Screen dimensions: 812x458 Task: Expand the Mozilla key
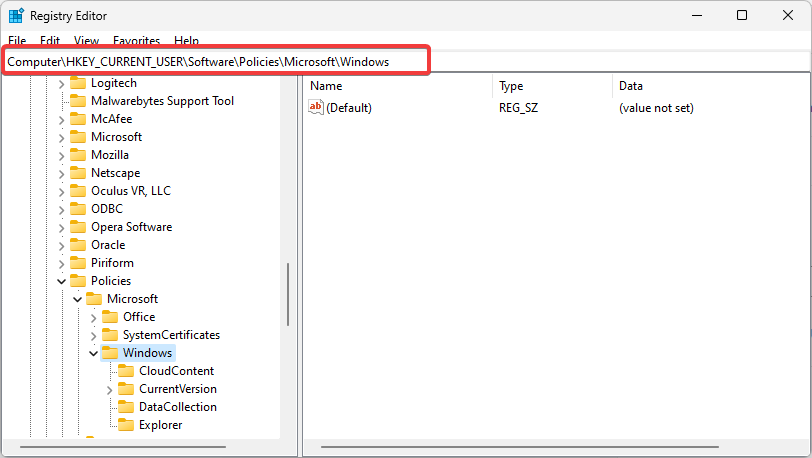[61, 155]
